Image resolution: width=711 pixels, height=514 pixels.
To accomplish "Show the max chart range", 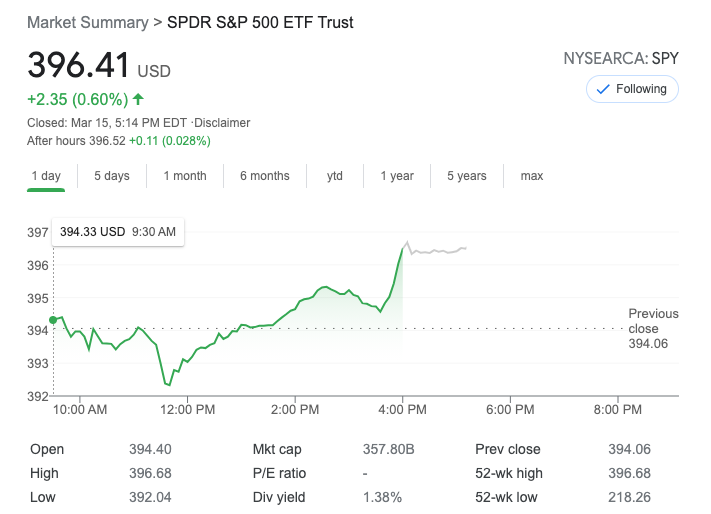I will coord(532,176).
